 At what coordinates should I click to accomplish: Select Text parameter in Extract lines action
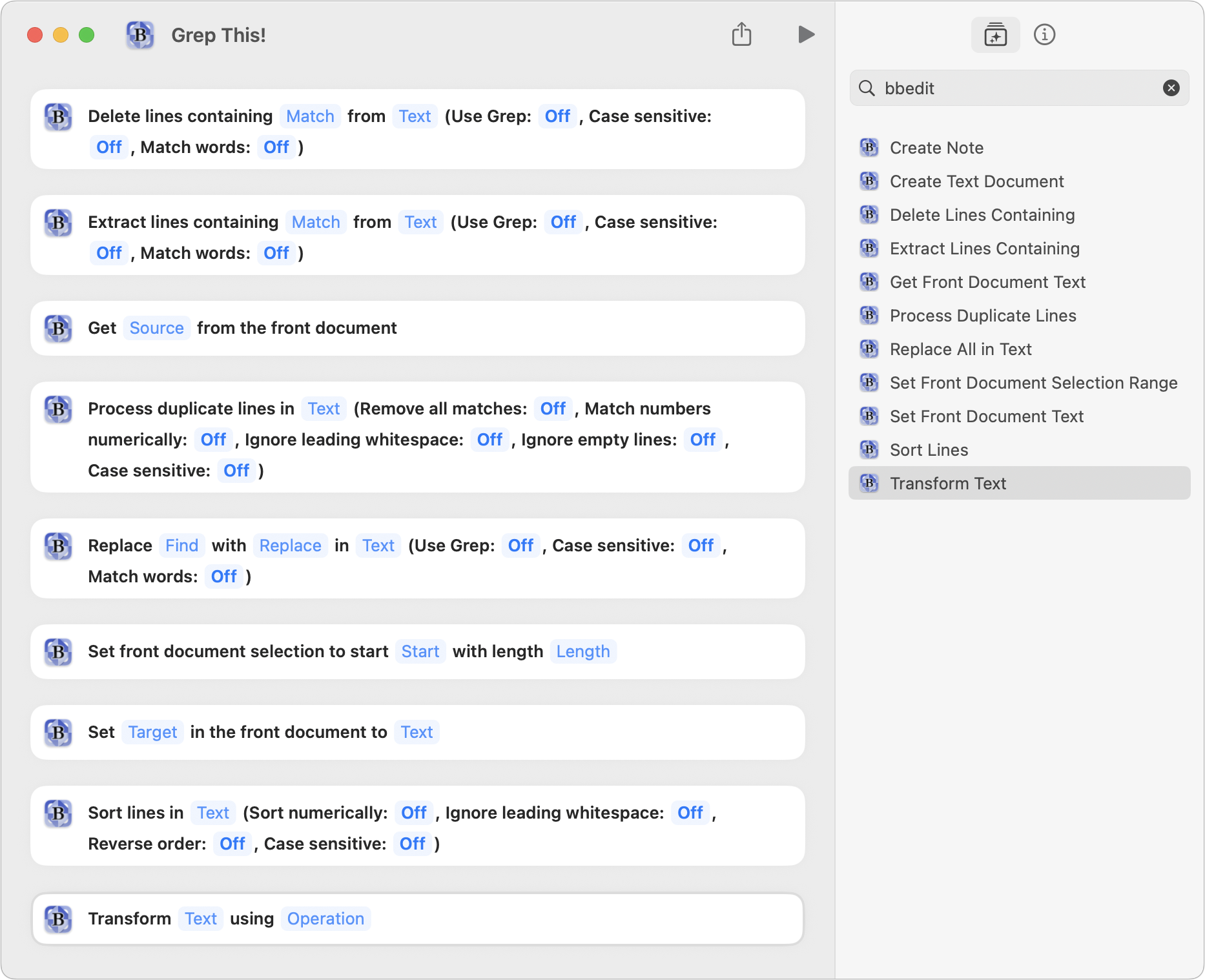[x=420, y=222]
